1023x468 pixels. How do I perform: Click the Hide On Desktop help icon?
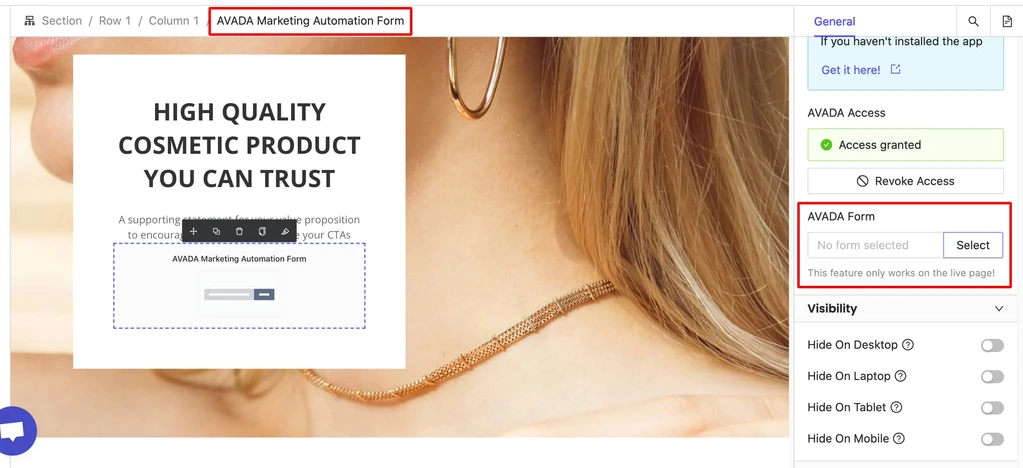click(x=908, y=345)
